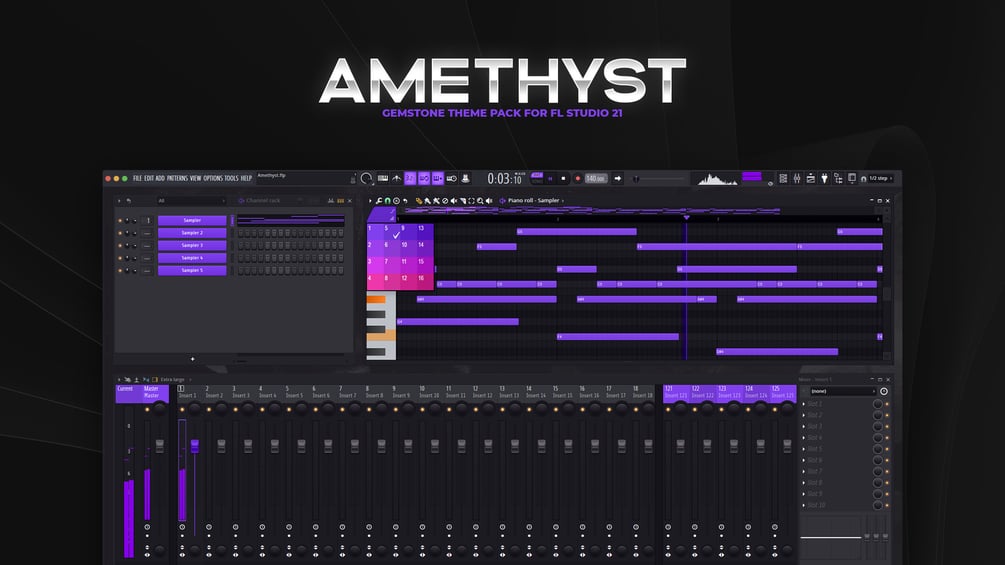
Task: Open the FILE menu
Action: 137,179
